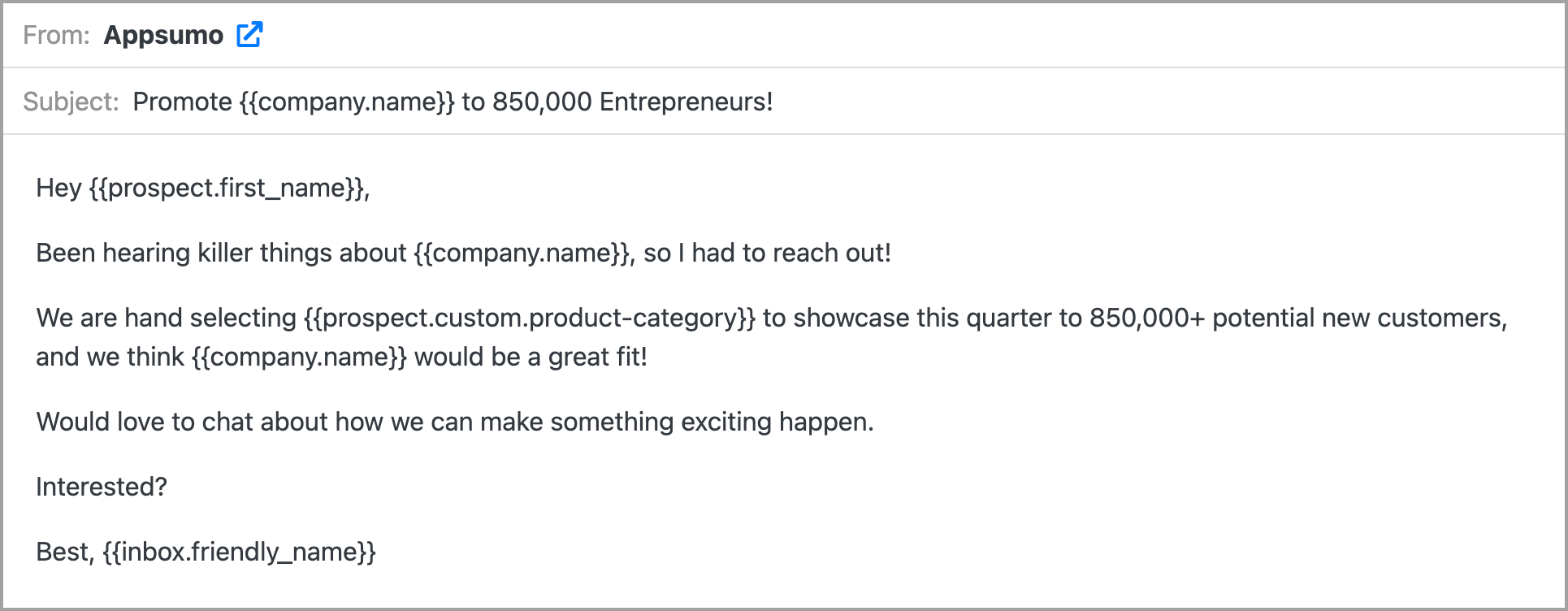Click the From label

click(x=56, y=35)
